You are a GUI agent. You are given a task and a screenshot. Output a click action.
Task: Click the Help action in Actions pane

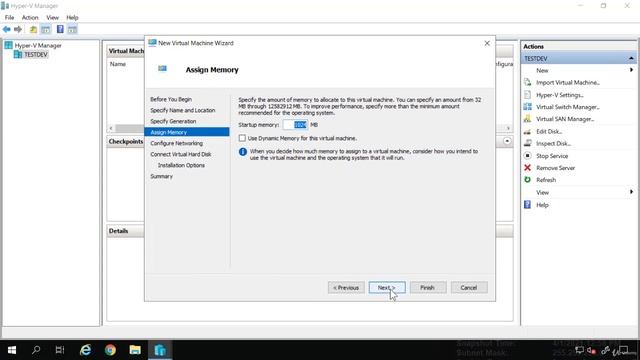pyautogui.click(x=542, y=205)
